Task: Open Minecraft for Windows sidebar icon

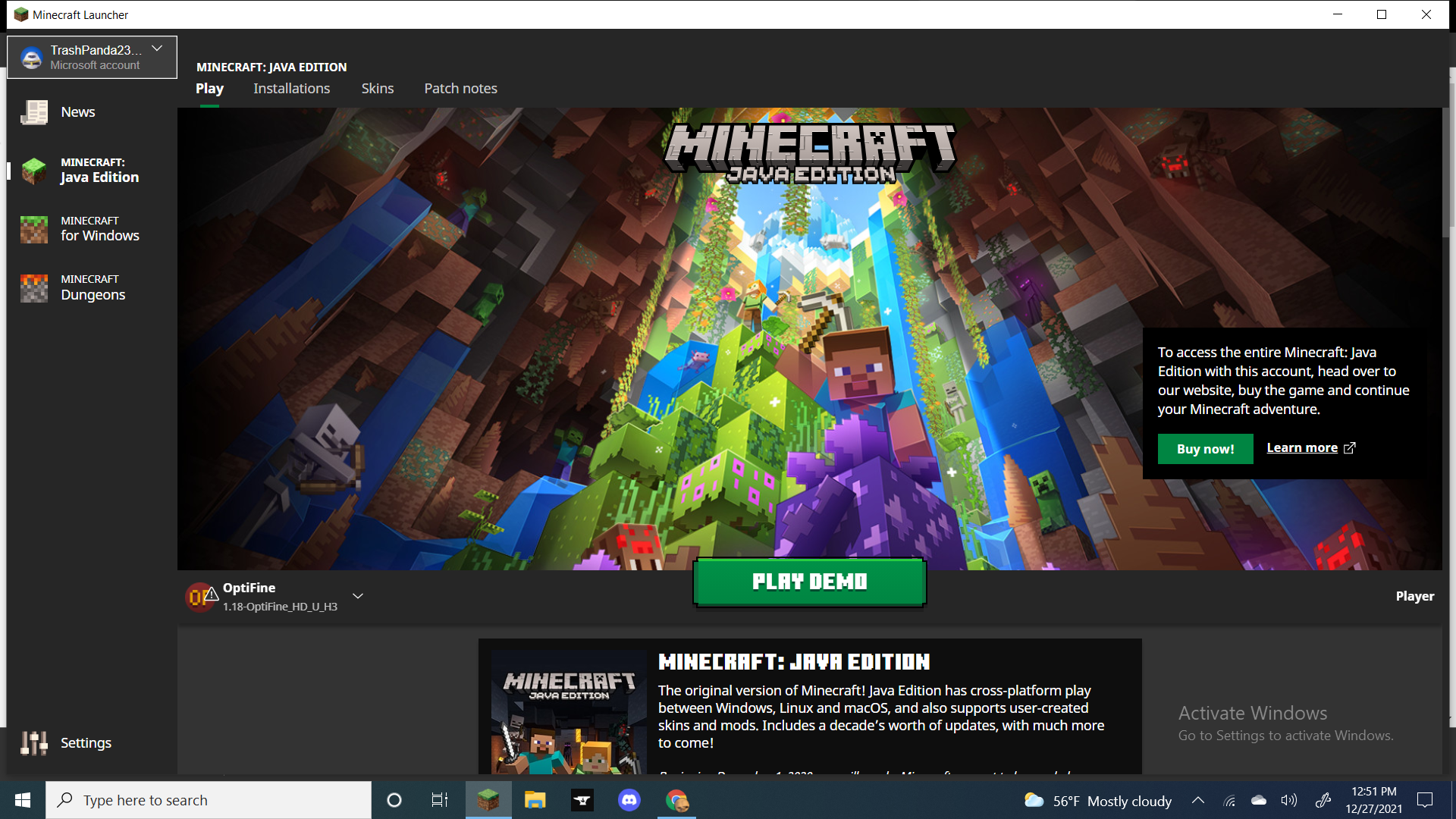Action: [34, 229]
